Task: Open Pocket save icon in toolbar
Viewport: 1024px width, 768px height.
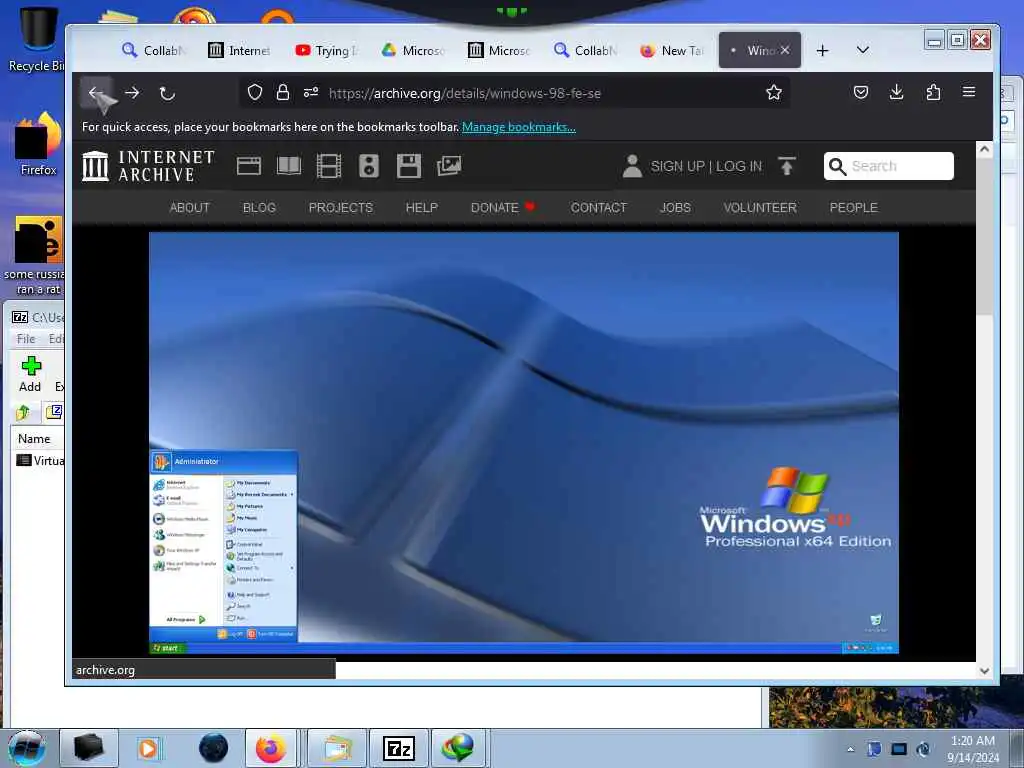Action: point(861,93)
